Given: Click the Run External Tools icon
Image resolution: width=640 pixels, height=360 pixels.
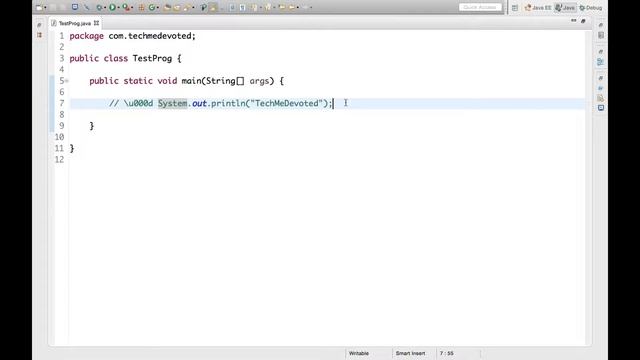Looking at the screenshot, I should click(x=126, y=7).
